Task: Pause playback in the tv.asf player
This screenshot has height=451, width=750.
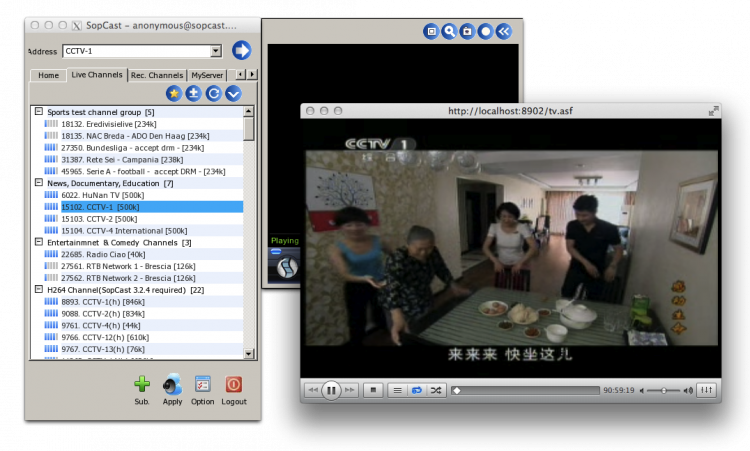Action: click(331, 390)
